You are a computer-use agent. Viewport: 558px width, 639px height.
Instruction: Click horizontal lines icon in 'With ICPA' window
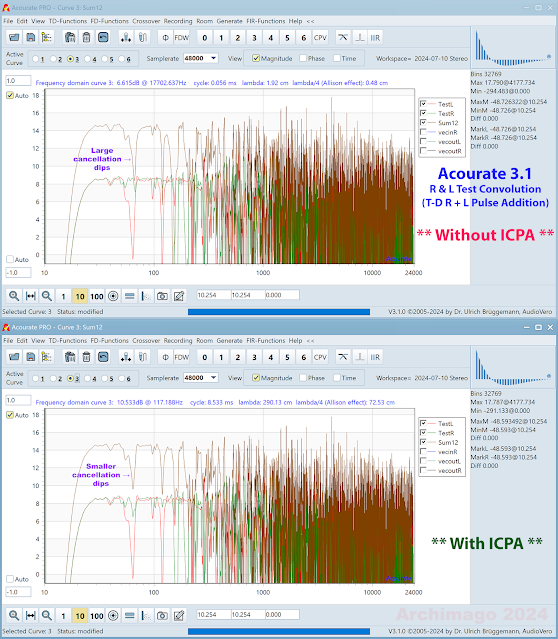click(x=130, y=616)
